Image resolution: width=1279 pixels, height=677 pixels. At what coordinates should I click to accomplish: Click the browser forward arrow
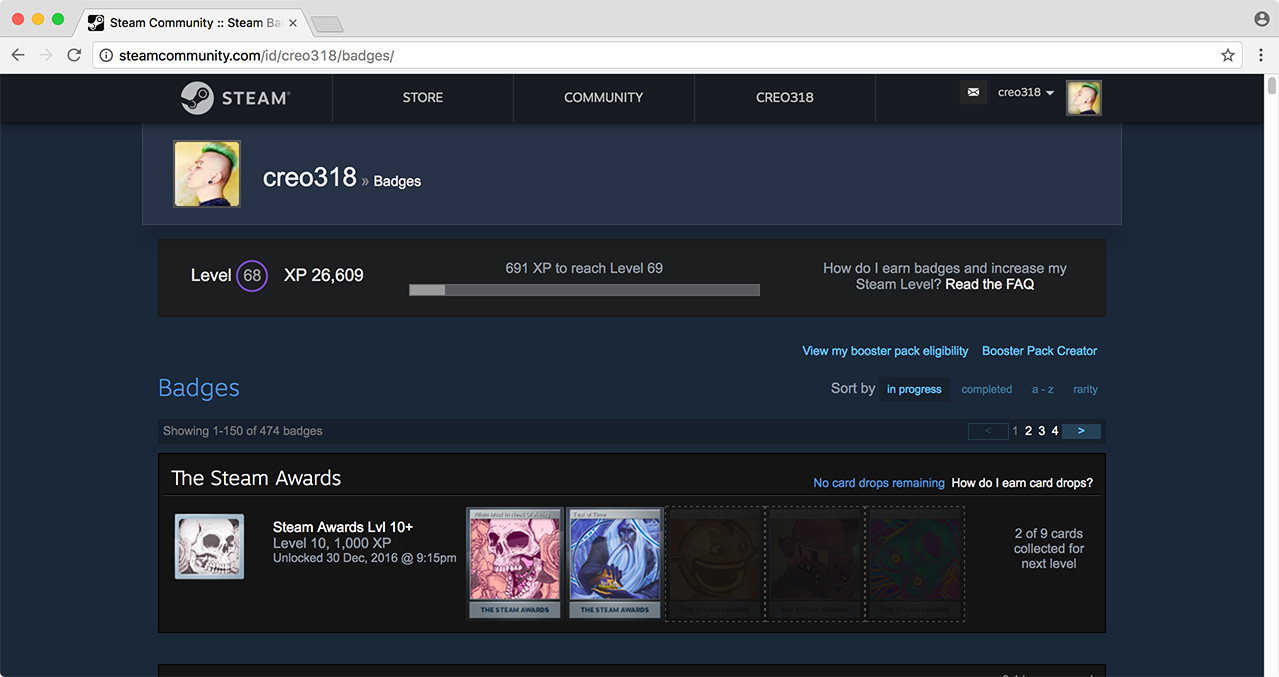pos(46,56)
